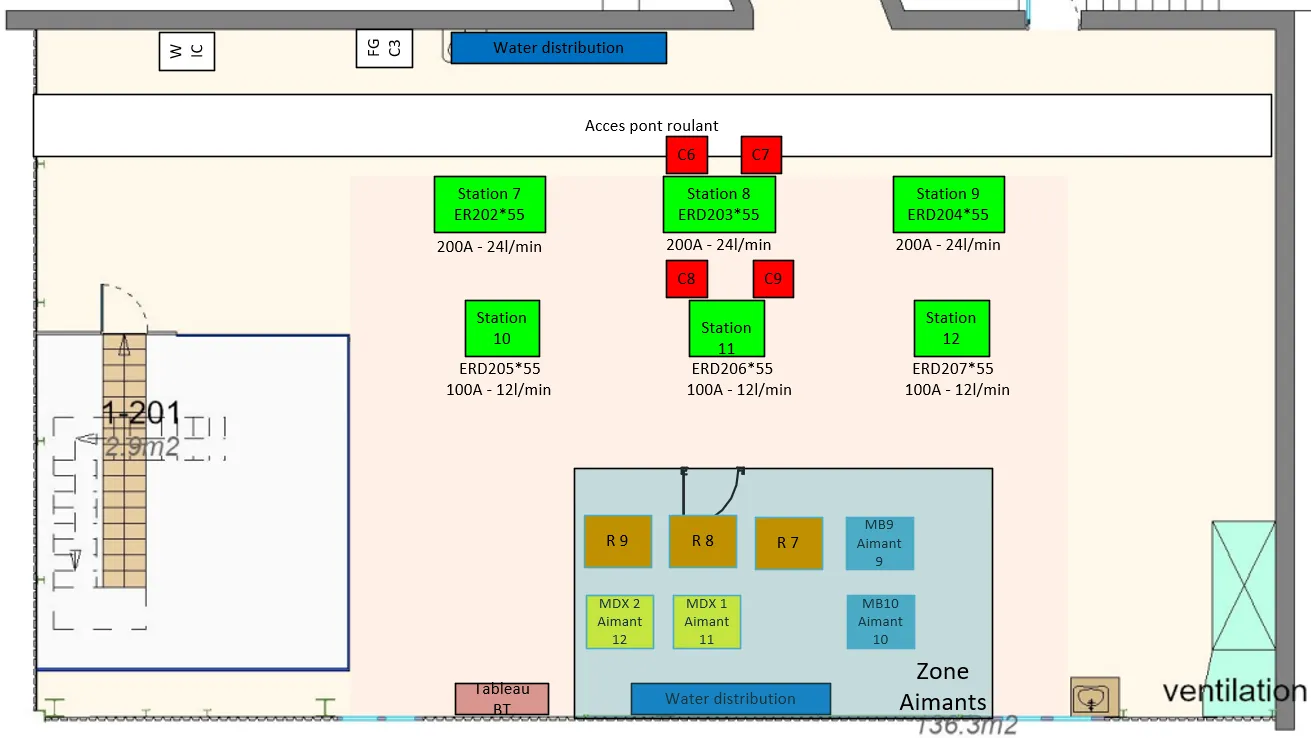Select the red C6 box
Viewport: 1311px width, 738px height.
pos(687,155)
